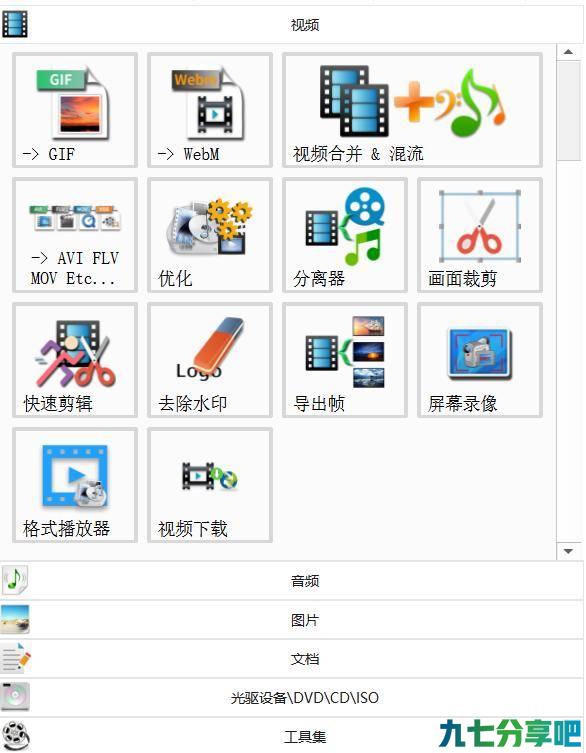Start the 快速剪辑 quick edit tool
Screen dimensions: 586x753
[x=75, y=360]
